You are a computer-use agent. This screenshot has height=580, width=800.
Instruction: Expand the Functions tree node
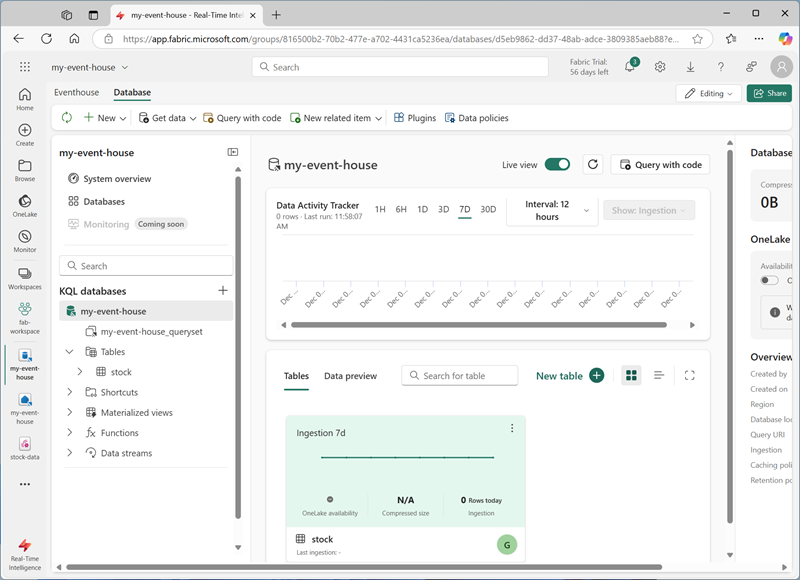pos(69,433)
